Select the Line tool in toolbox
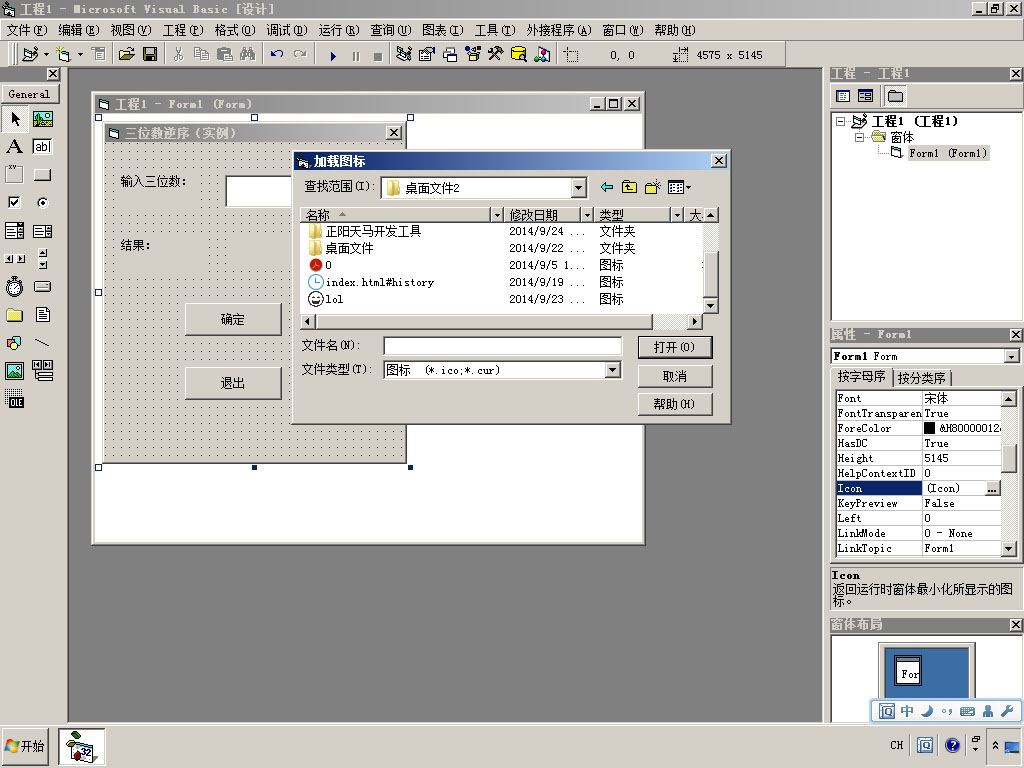Screen dimensions: 1024x768 (42, 343)
